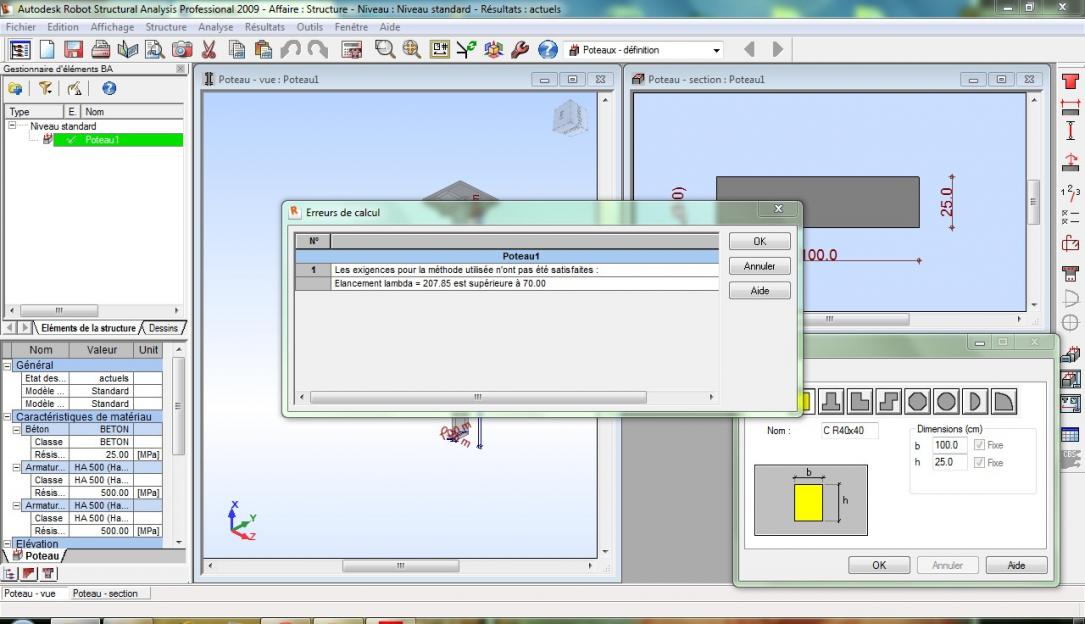Select Poteau1 in the element tree
This screenshot has height=624, width=1085.
[118, 140]
